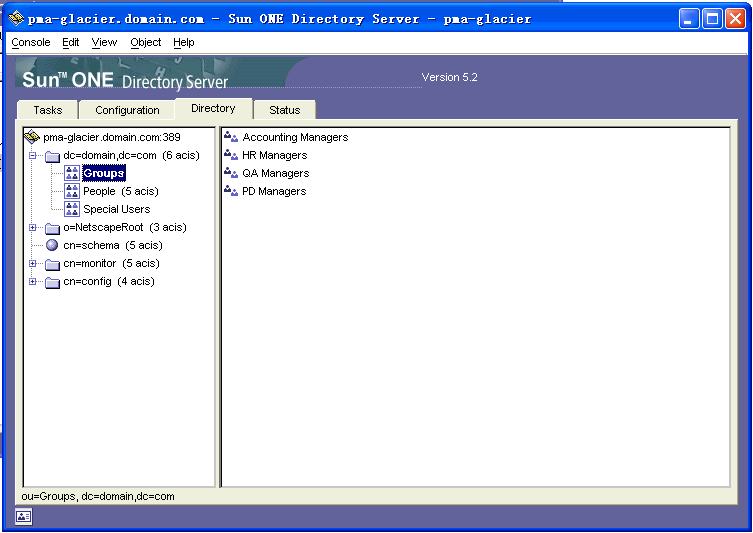Click the Version 5.2 label
Screen dimensions: 753x533
point(449,77)
